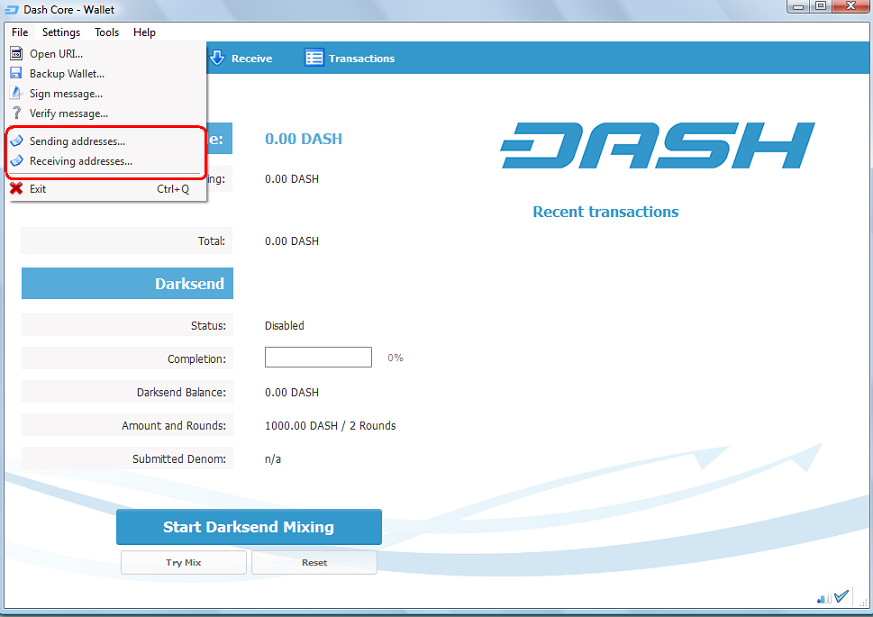Click the Darksend completion progress bar
Screen dimensions: 873x617
tap(318, 358)
